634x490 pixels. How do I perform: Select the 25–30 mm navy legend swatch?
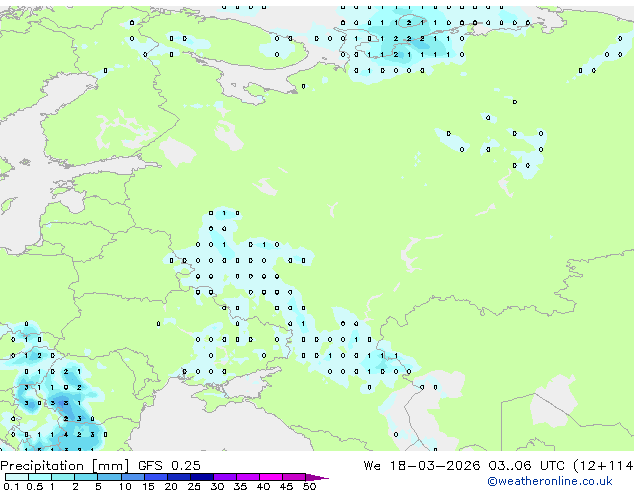point(202,477)
